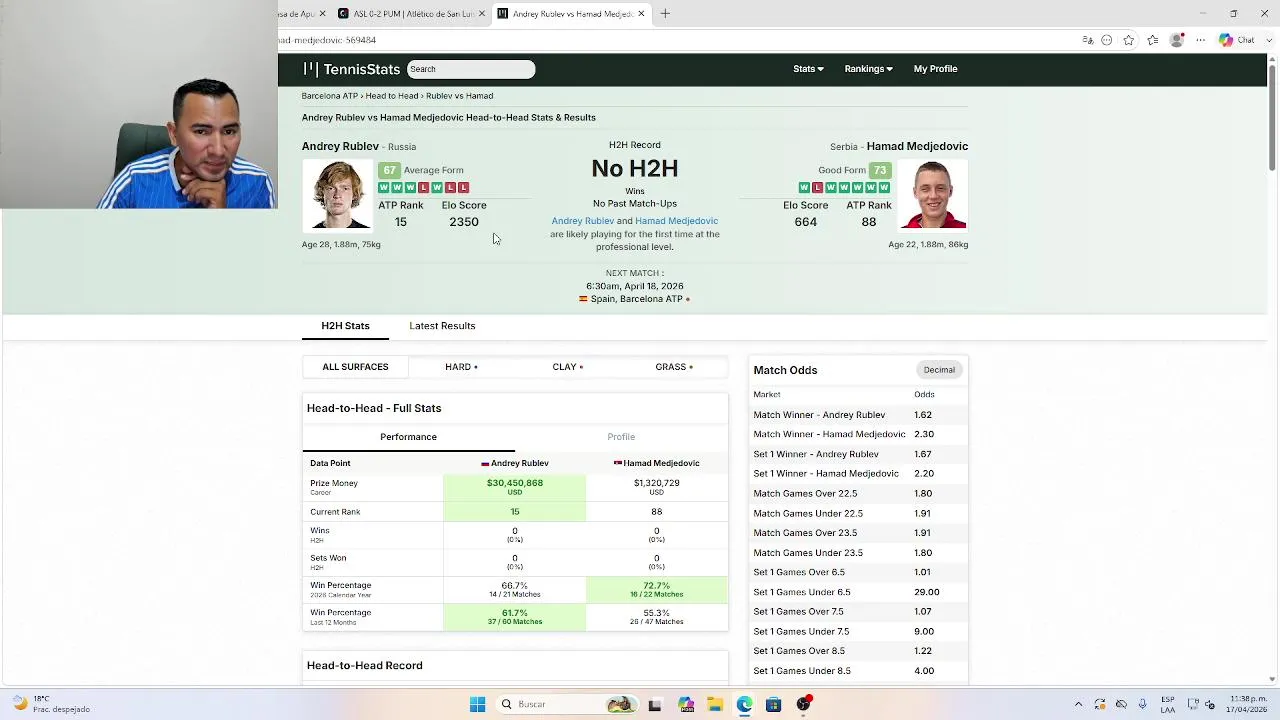Open Head to Head breadcrumb link
This screenshot has height=720, width=1280.
click(391, 96)
